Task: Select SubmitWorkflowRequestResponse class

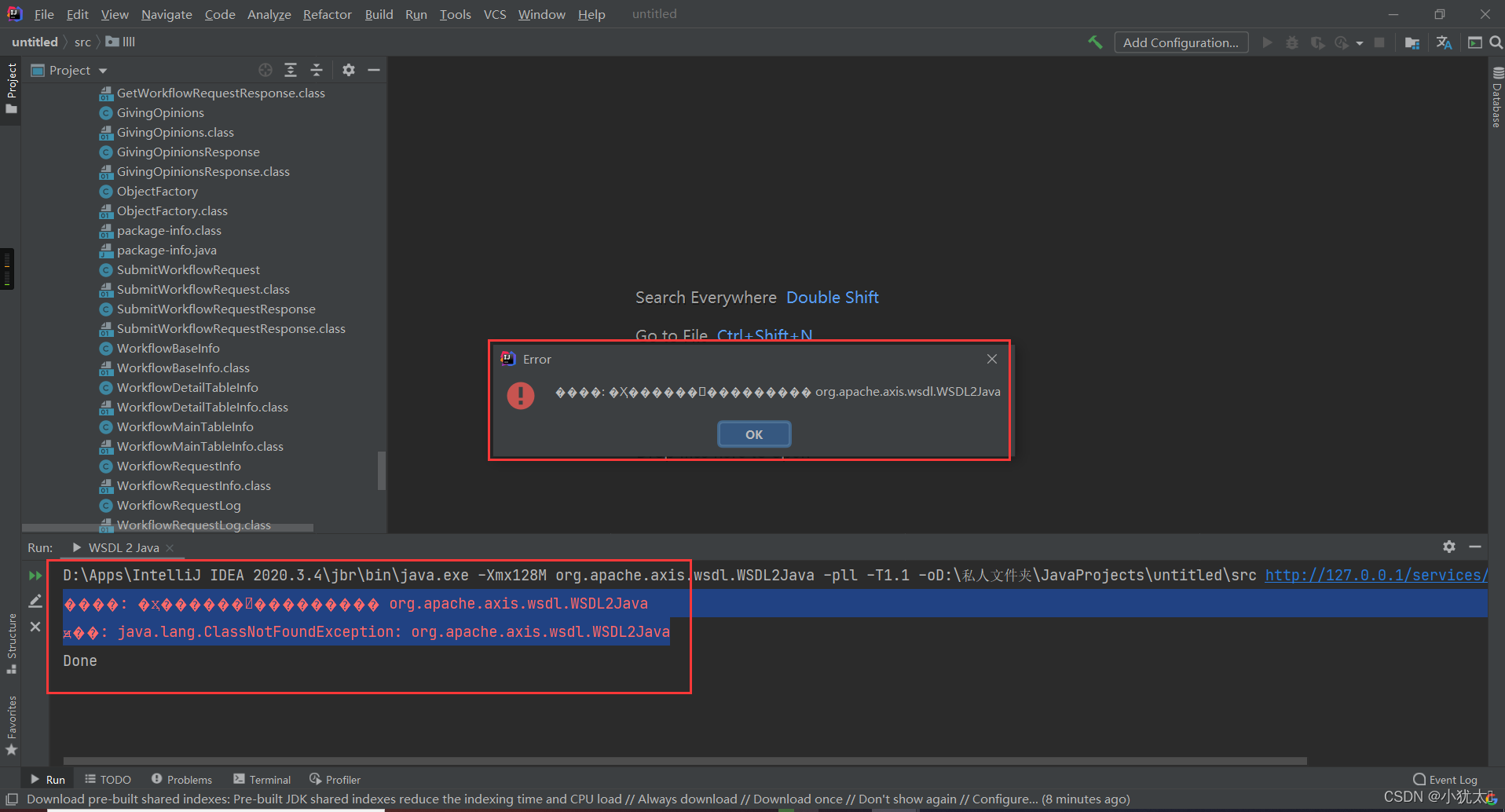Action: click(216, 309)
